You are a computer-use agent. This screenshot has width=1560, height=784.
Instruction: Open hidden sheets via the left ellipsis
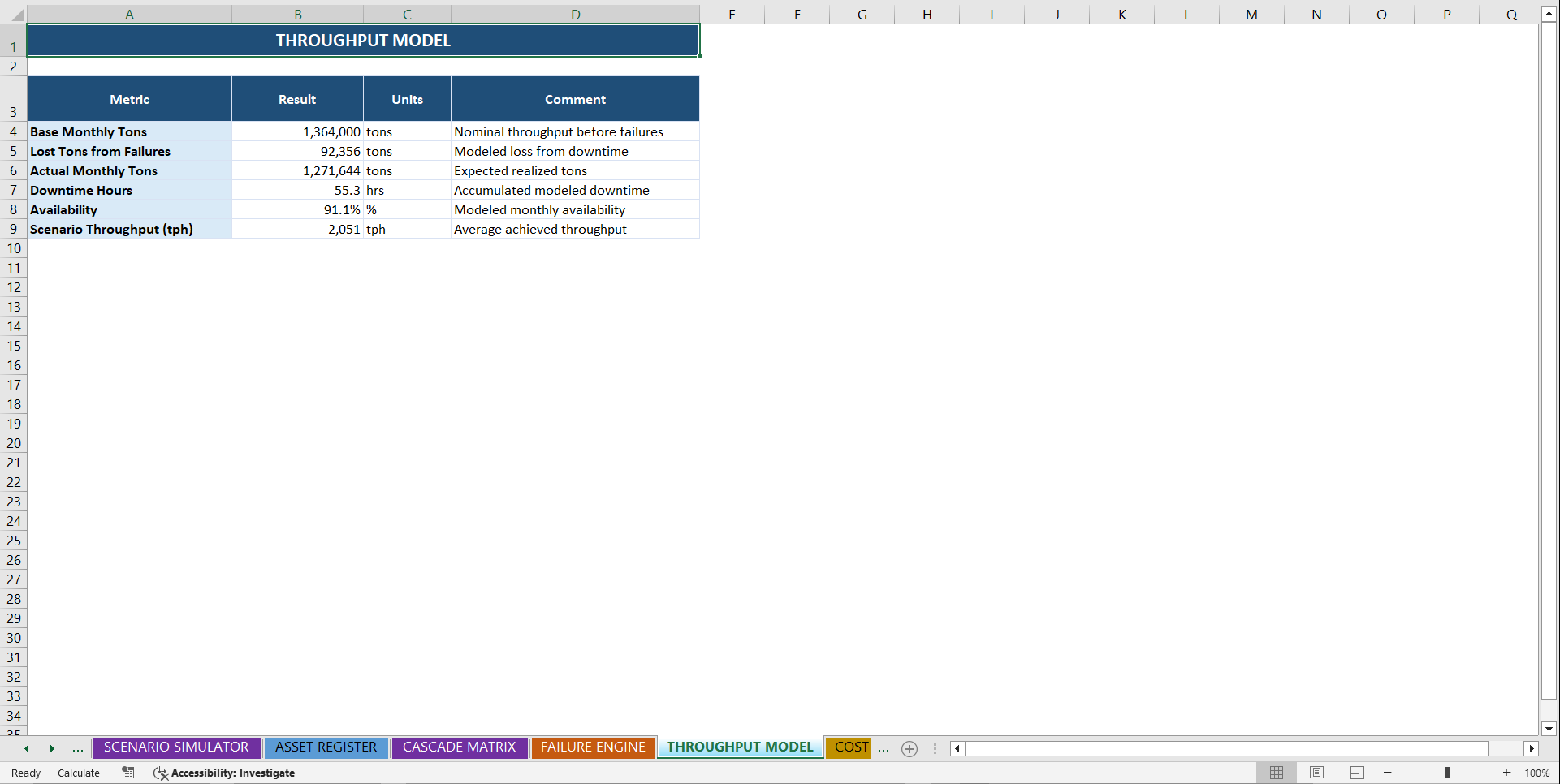(77, 748)
